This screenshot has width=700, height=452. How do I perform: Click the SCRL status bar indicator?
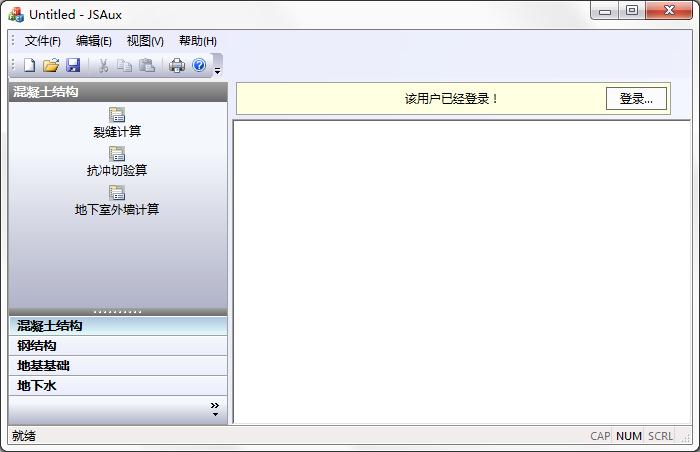pos(660,436)
